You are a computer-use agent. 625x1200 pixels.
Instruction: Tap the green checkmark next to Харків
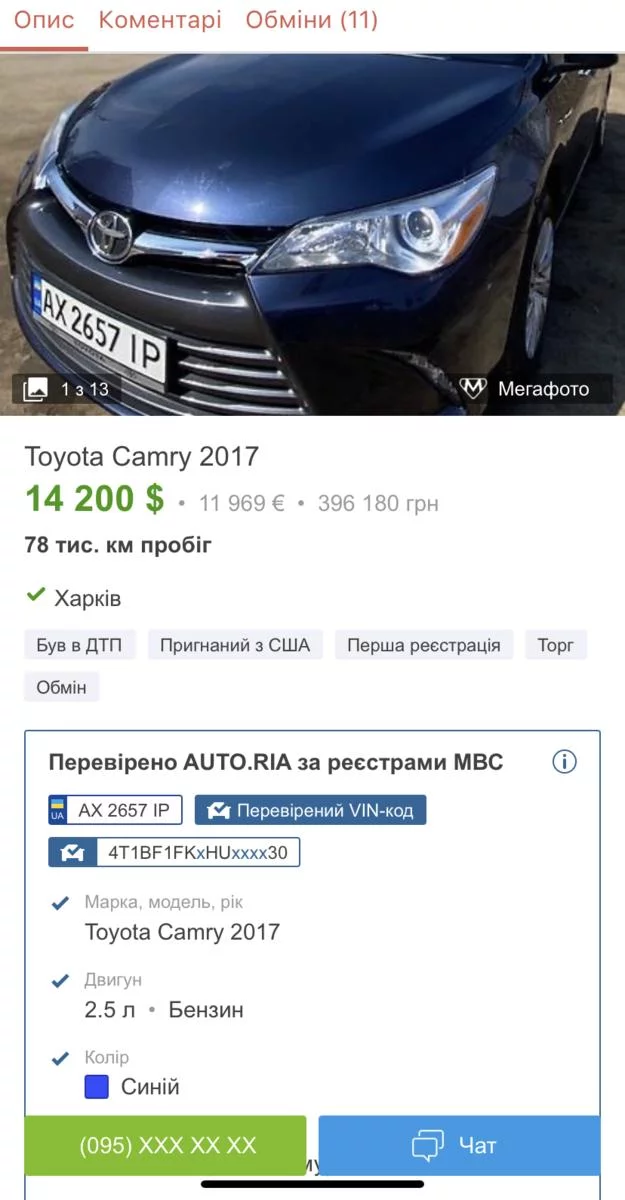[36, 595]
